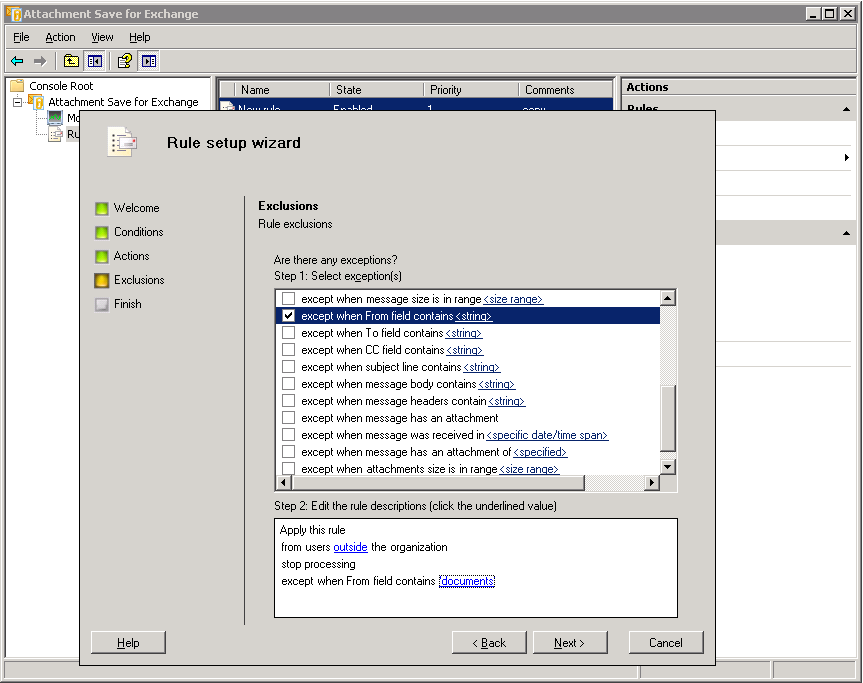Click the Back arrow toolbar icon
This screenshot has width=863, height=683.
[18, 61]
